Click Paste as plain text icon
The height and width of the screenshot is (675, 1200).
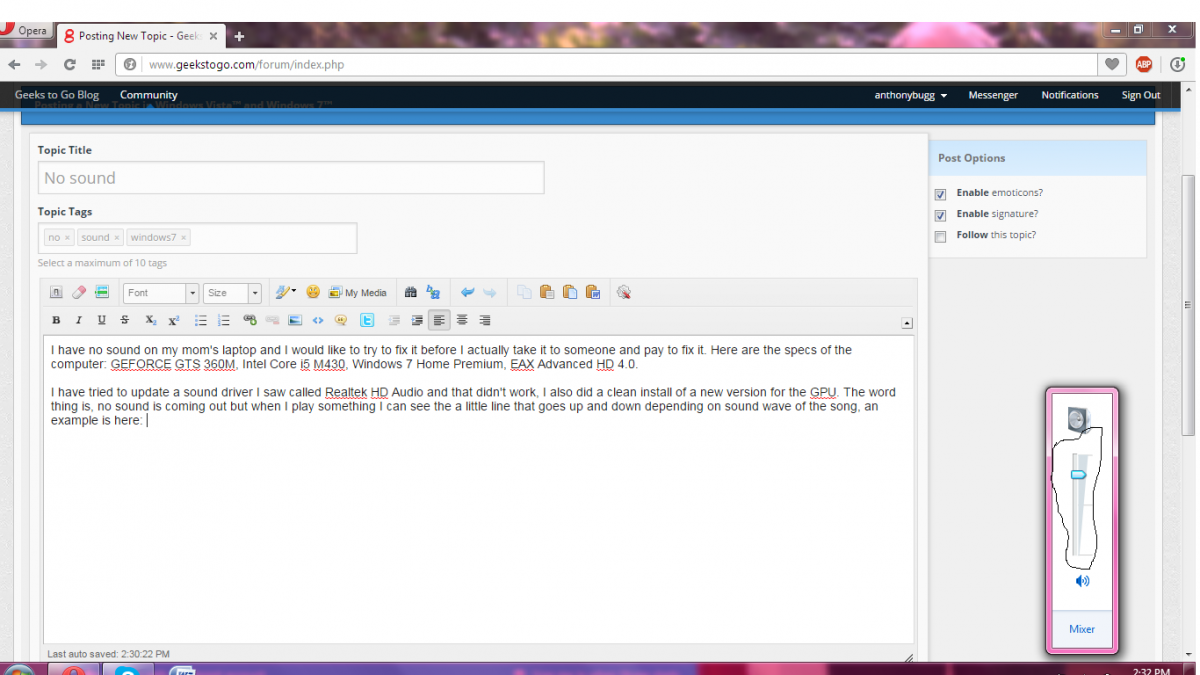click(x=570, y=293)
